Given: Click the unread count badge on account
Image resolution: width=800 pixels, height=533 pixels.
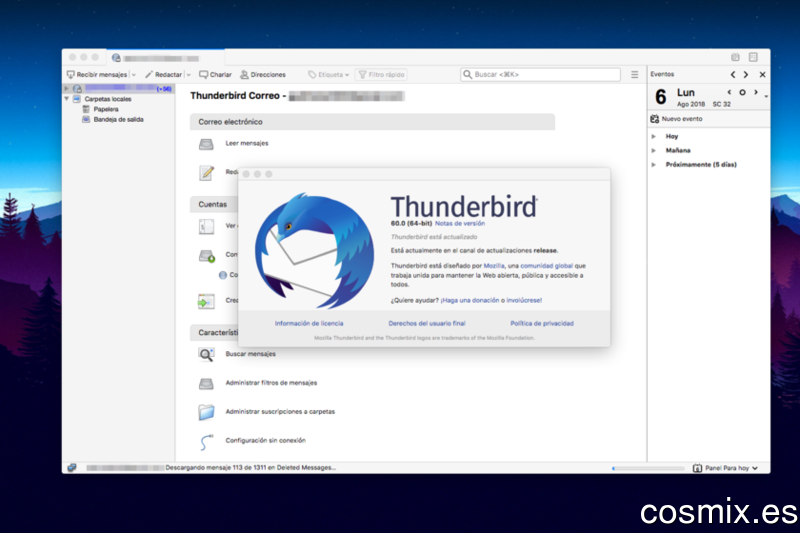Looking at the screenshot, I should (164, 89).
